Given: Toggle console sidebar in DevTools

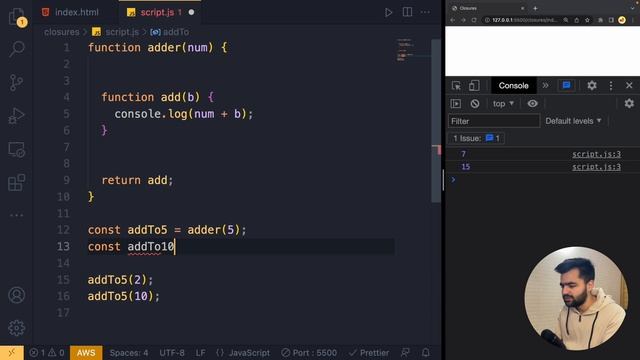Looking at the screenshot, I should point(456,104).
